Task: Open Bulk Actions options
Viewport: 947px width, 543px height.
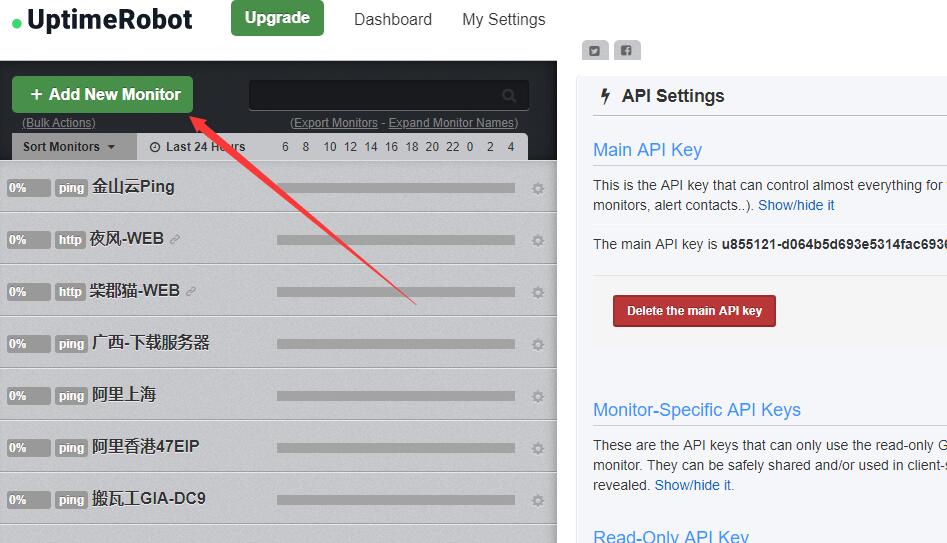Action: coord(59,123)
